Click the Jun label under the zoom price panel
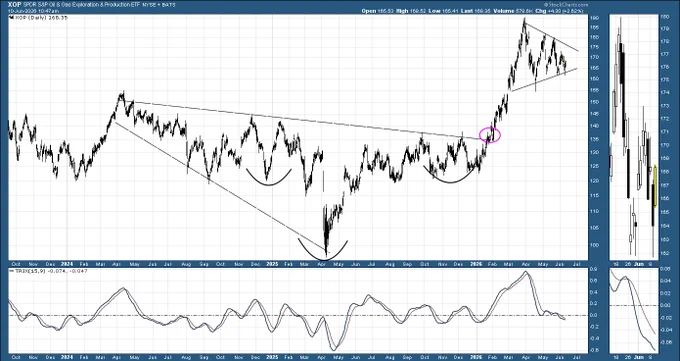This screenshot has width=680, height=361. 639,263
